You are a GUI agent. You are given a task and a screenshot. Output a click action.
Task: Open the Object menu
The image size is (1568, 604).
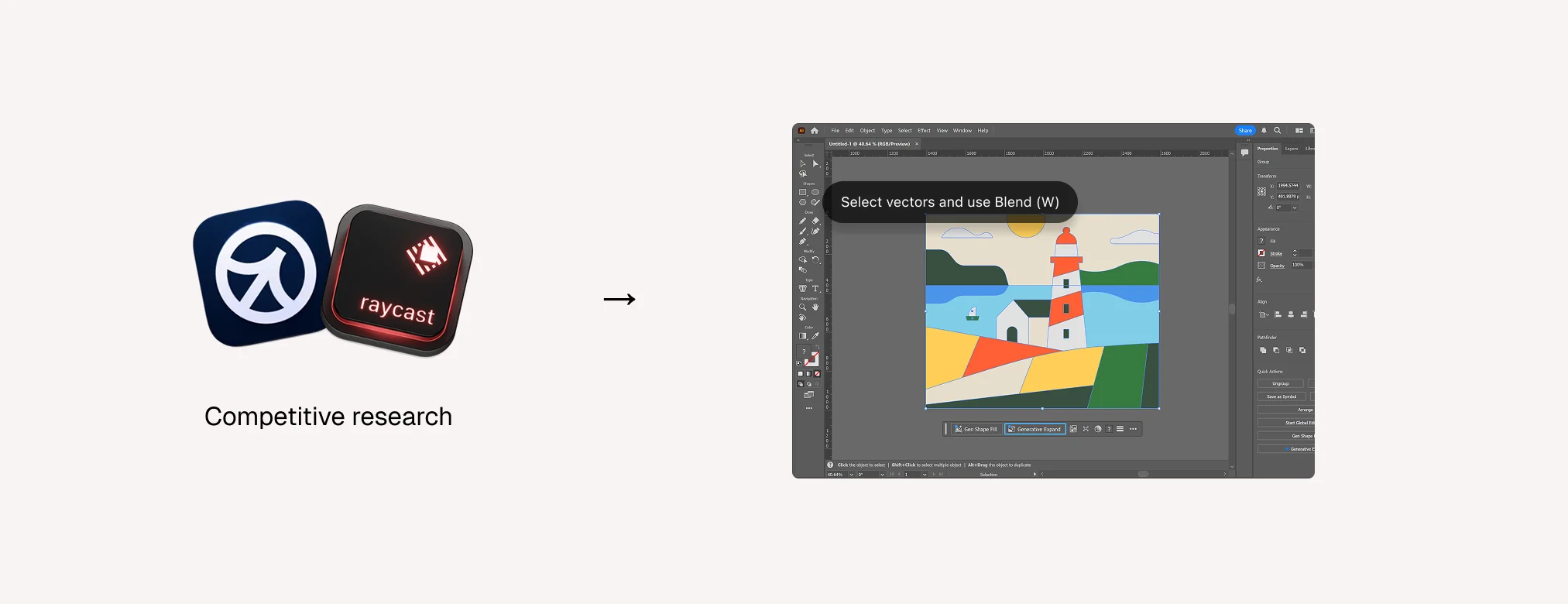click(x=867, y=131)
